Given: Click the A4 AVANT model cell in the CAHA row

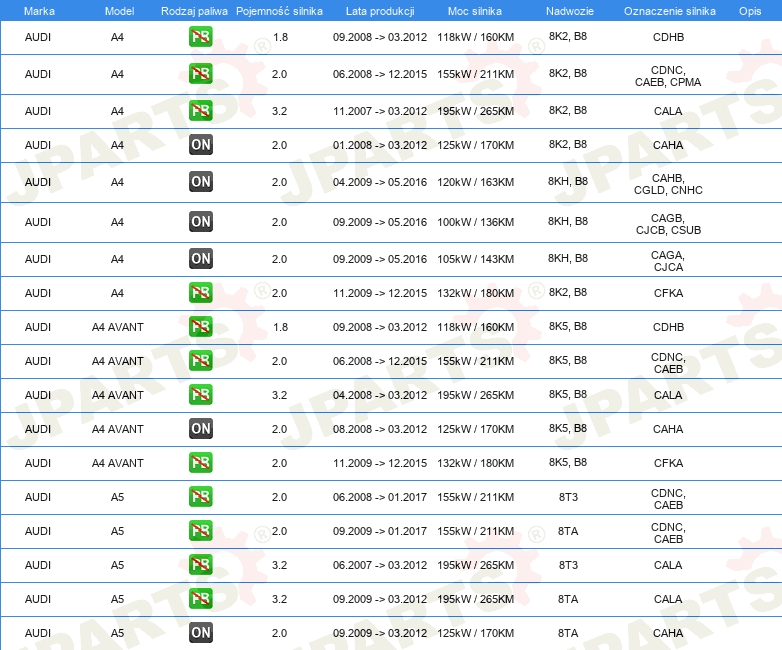Looking at the screenshot, I should coord(118,429).
